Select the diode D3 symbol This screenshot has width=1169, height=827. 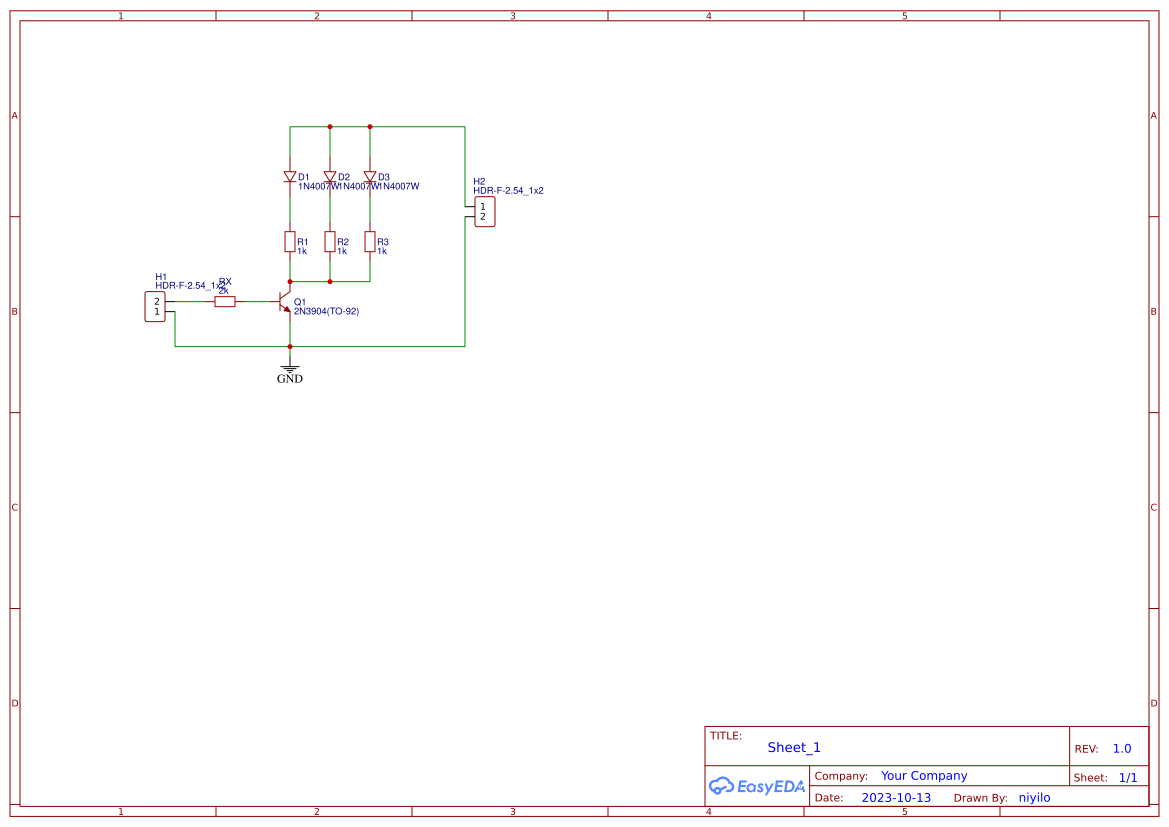click(x=370, y=176)
